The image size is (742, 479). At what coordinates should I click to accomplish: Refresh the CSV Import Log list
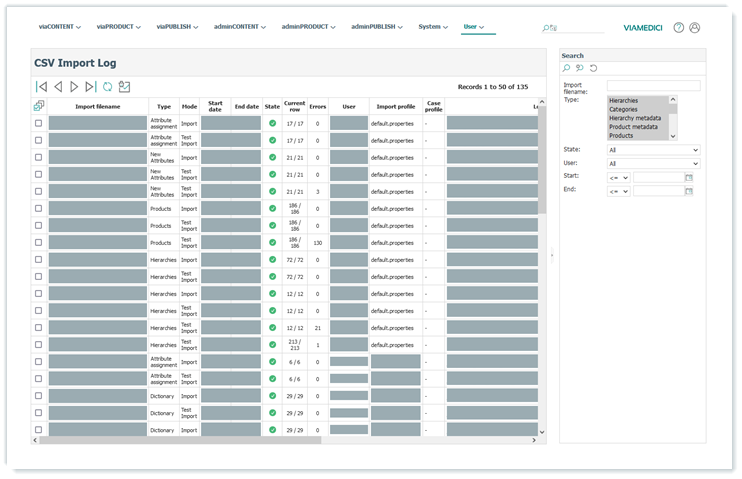(108, 87)
